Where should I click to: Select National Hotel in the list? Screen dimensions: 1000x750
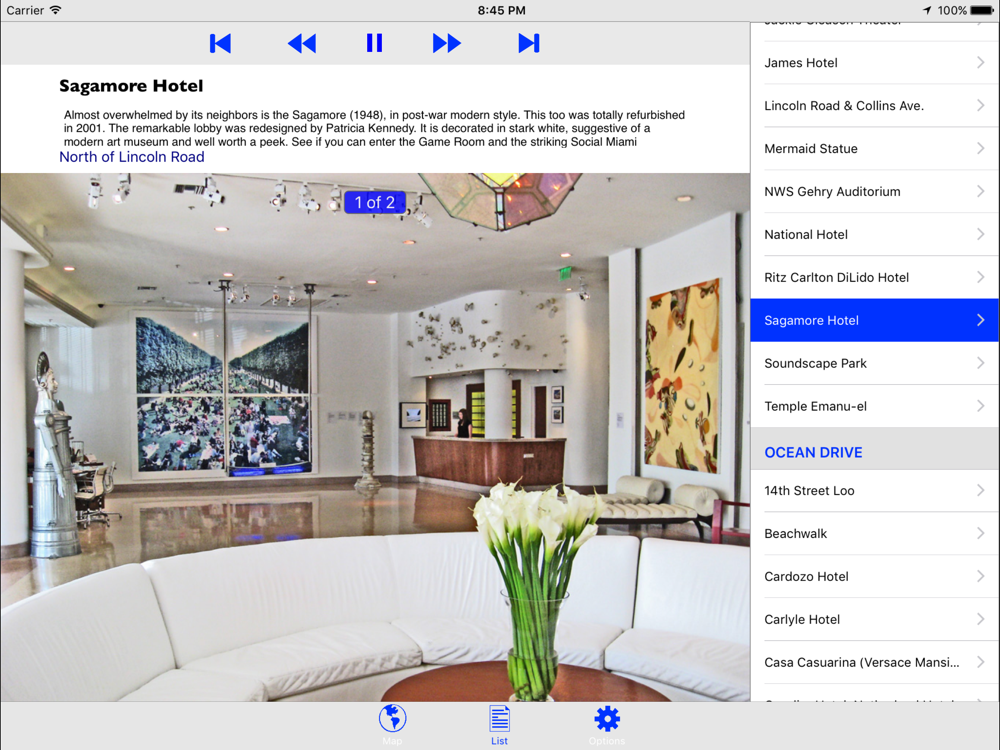(x=874, y=235)
